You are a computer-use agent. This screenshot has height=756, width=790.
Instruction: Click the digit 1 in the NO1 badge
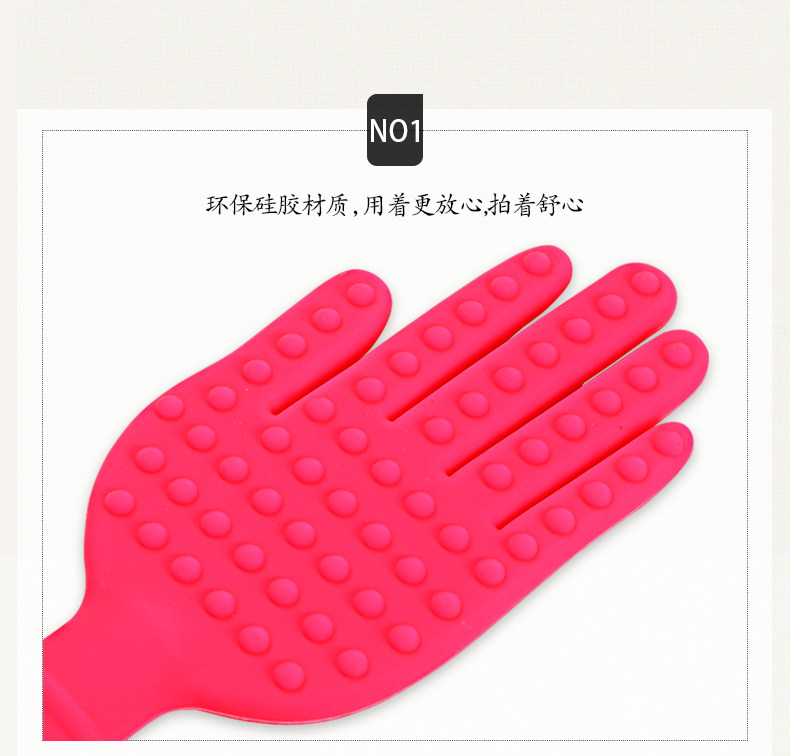pyautogui.click(x=414, y=131)
